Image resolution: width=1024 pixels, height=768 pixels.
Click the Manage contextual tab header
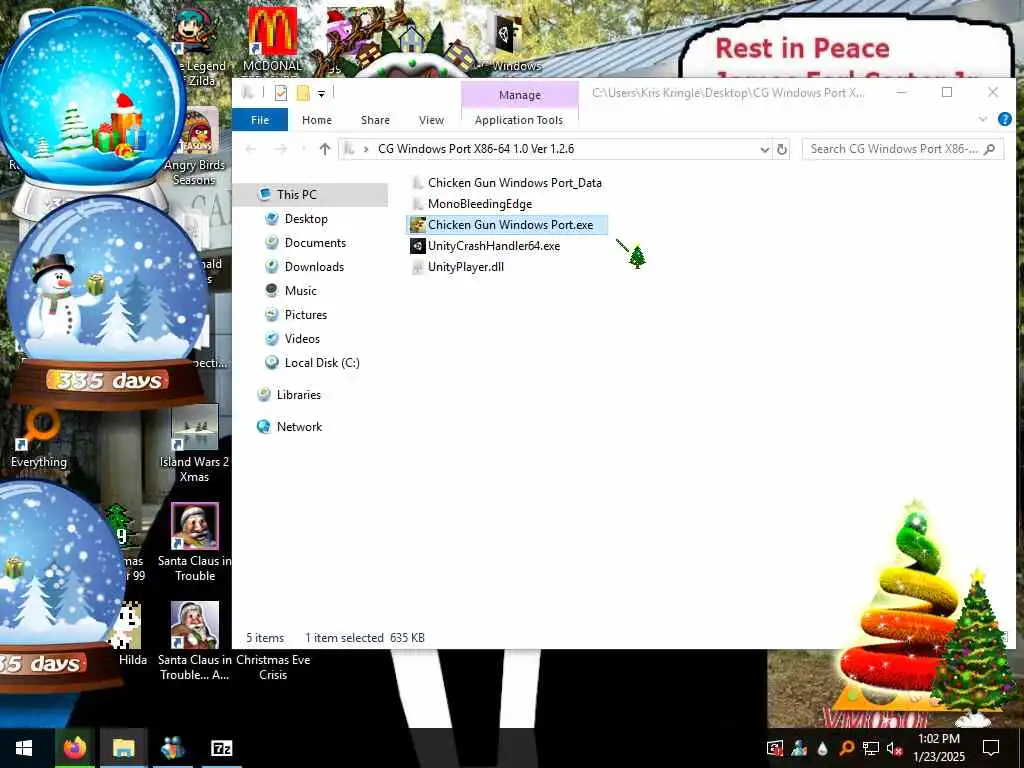[520, 95]
